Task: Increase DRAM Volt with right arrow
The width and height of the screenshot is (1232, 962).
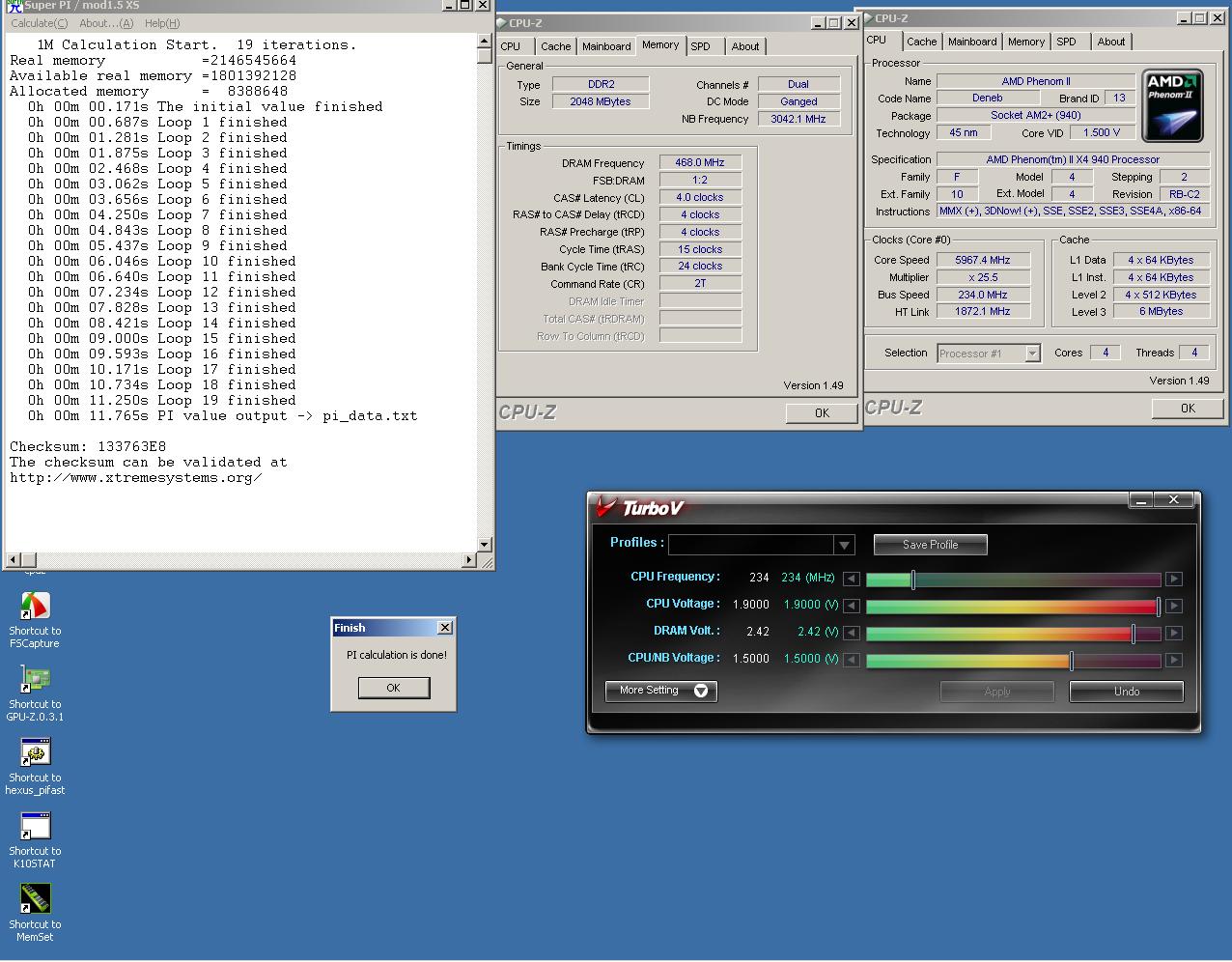Action: tap(1174, 633)
